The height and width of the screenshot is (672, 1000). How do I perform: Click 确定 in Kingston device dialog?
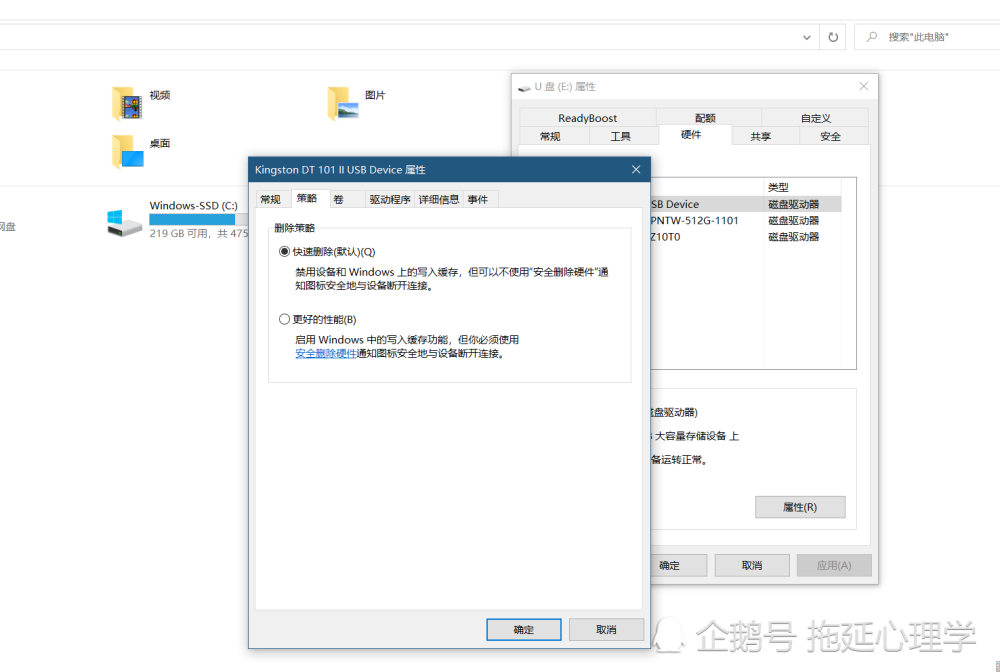click(x=524, y=629)
